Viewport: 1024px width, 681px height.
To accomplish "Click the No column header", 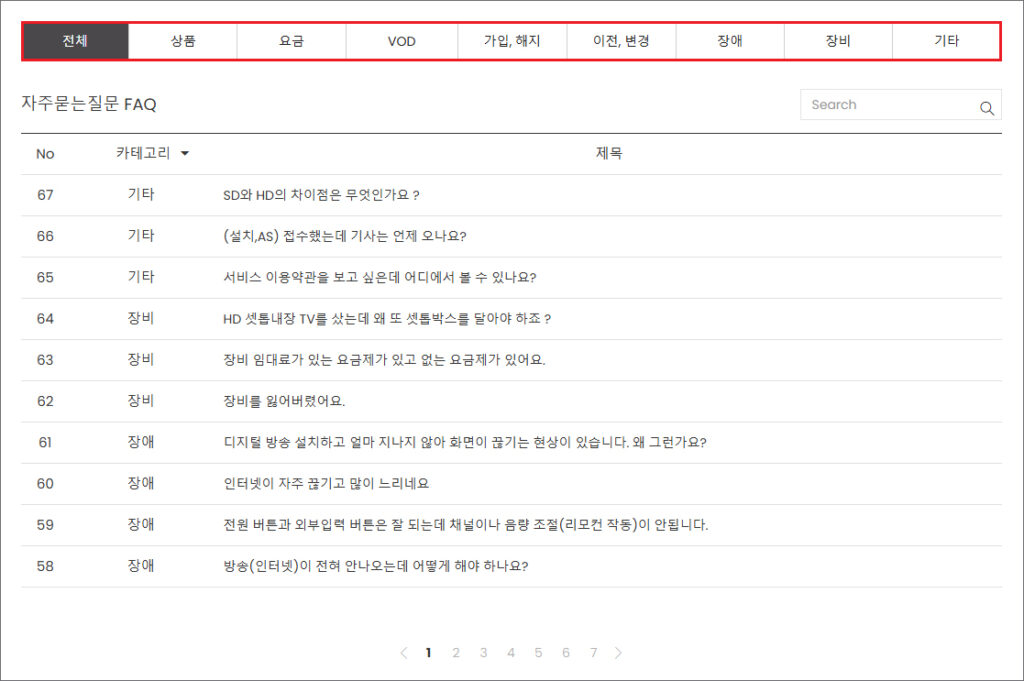I will [x=45, y=154].
